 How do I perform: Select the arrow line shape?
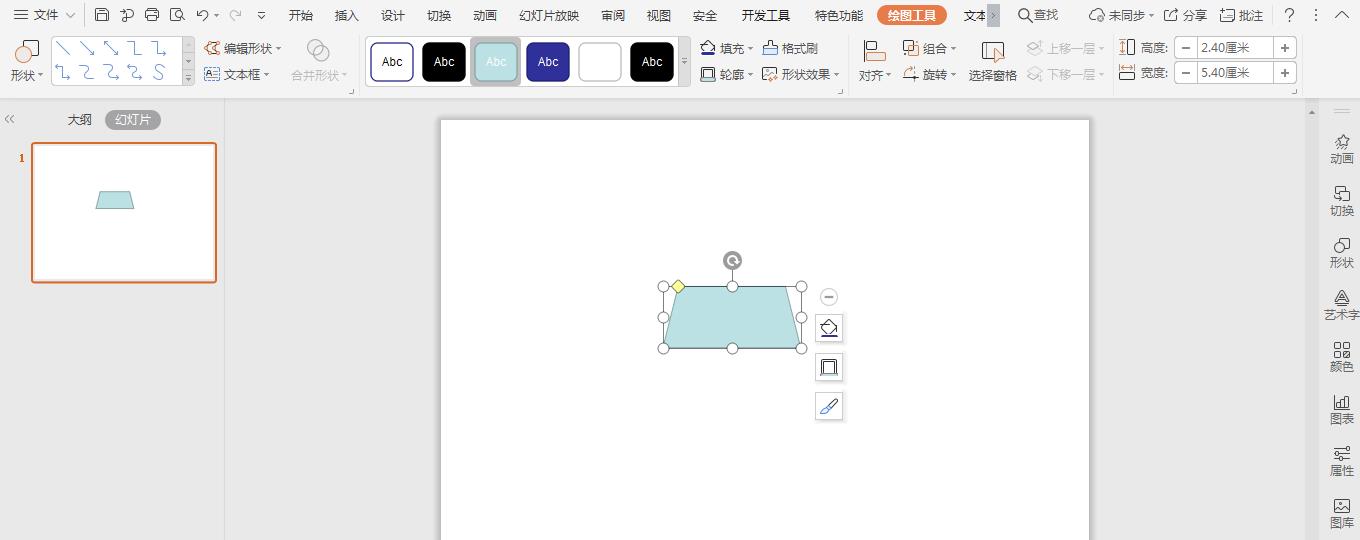click(87, 48)
